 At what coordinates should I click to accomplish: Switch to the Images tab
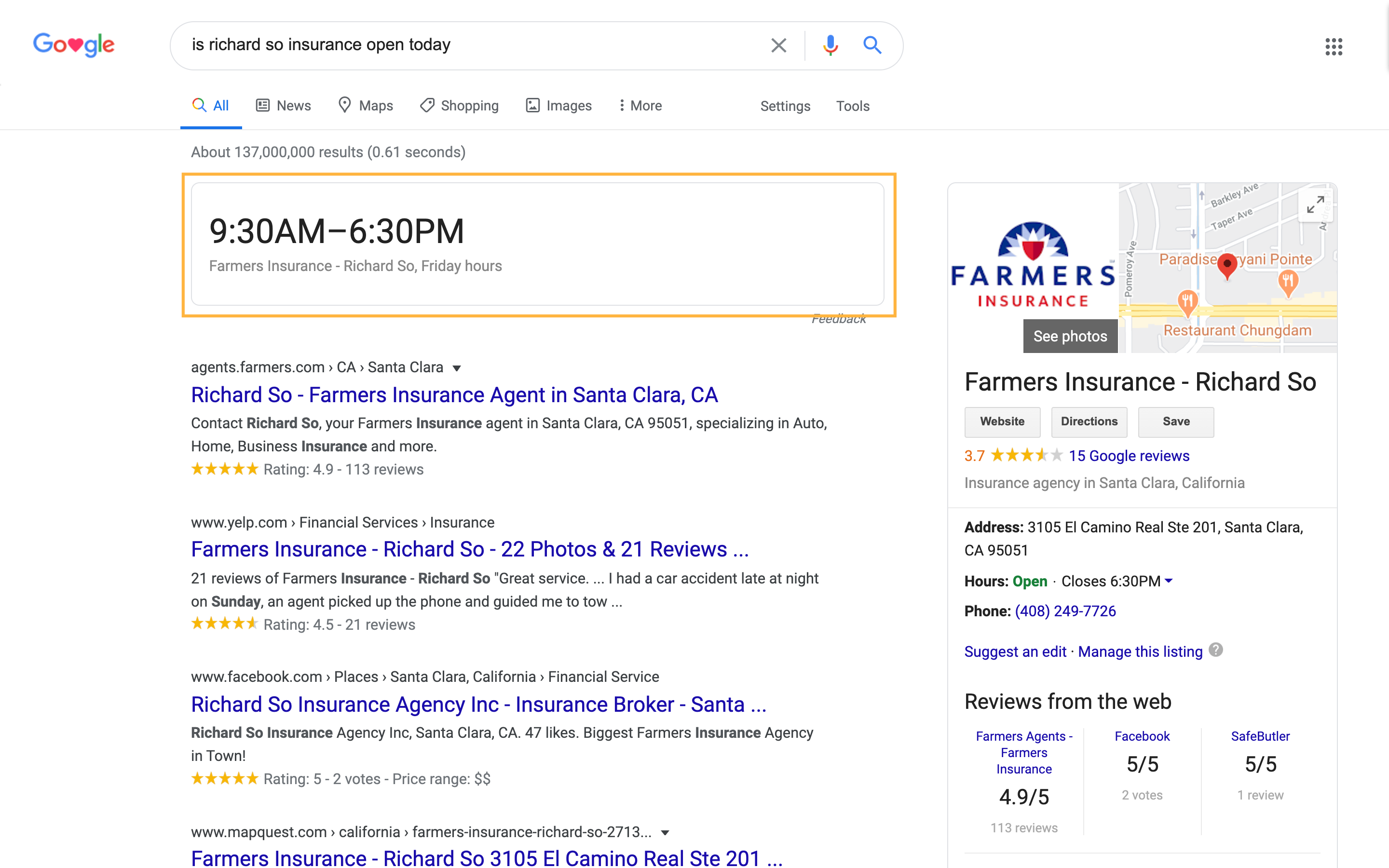558,106
